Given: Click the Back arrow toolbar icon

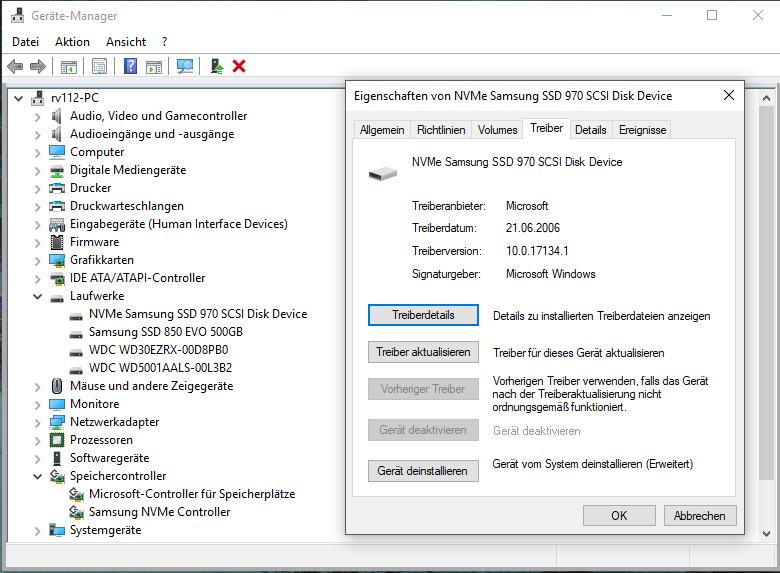Looking at the screenshot, I should [15, 66].
